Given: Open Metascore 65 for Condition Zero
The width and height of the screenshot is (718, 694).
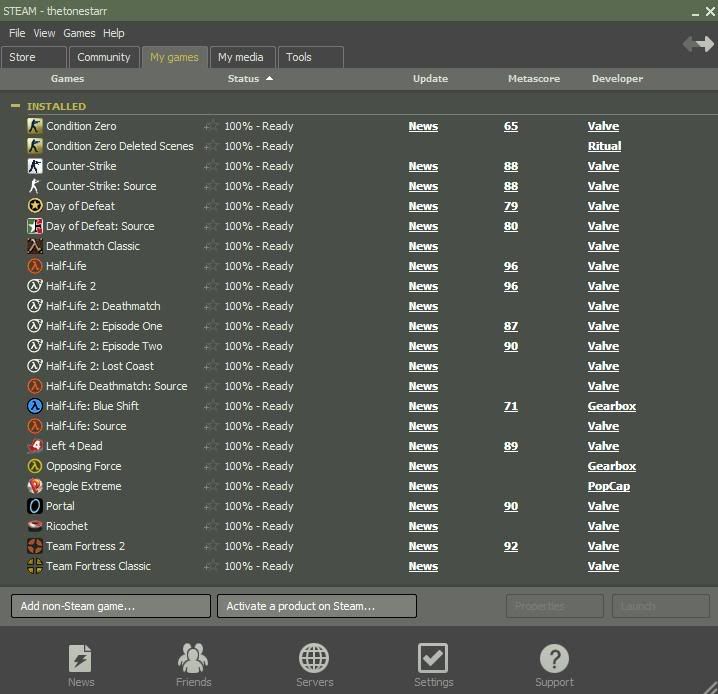Looking at the screenshot, I should click(x=511, y=126).
